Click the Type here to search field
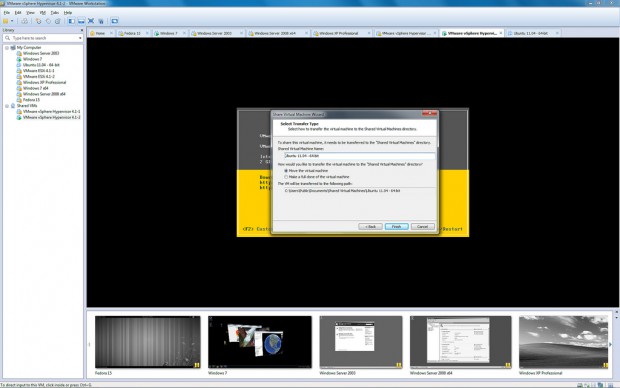620x388 pixels. pos(43,38)
